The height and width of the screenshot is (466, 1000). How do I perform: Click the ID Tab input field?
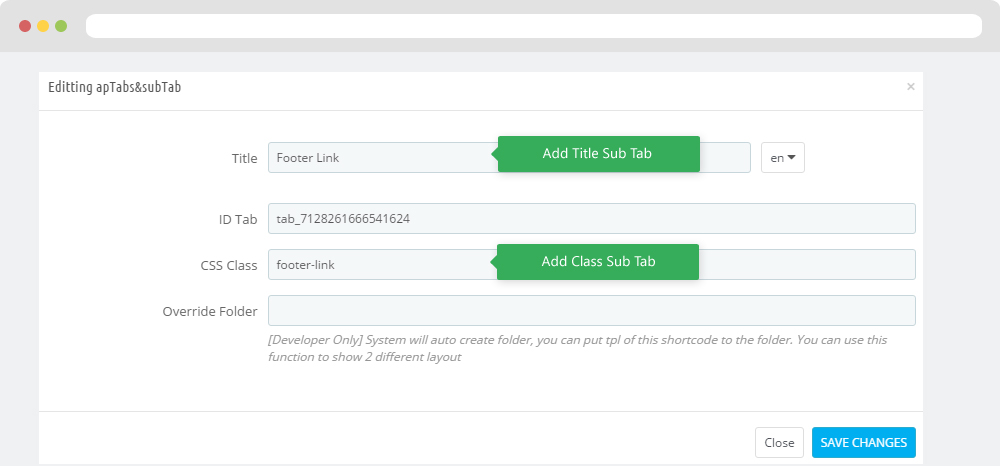click(x=592, y=219)
